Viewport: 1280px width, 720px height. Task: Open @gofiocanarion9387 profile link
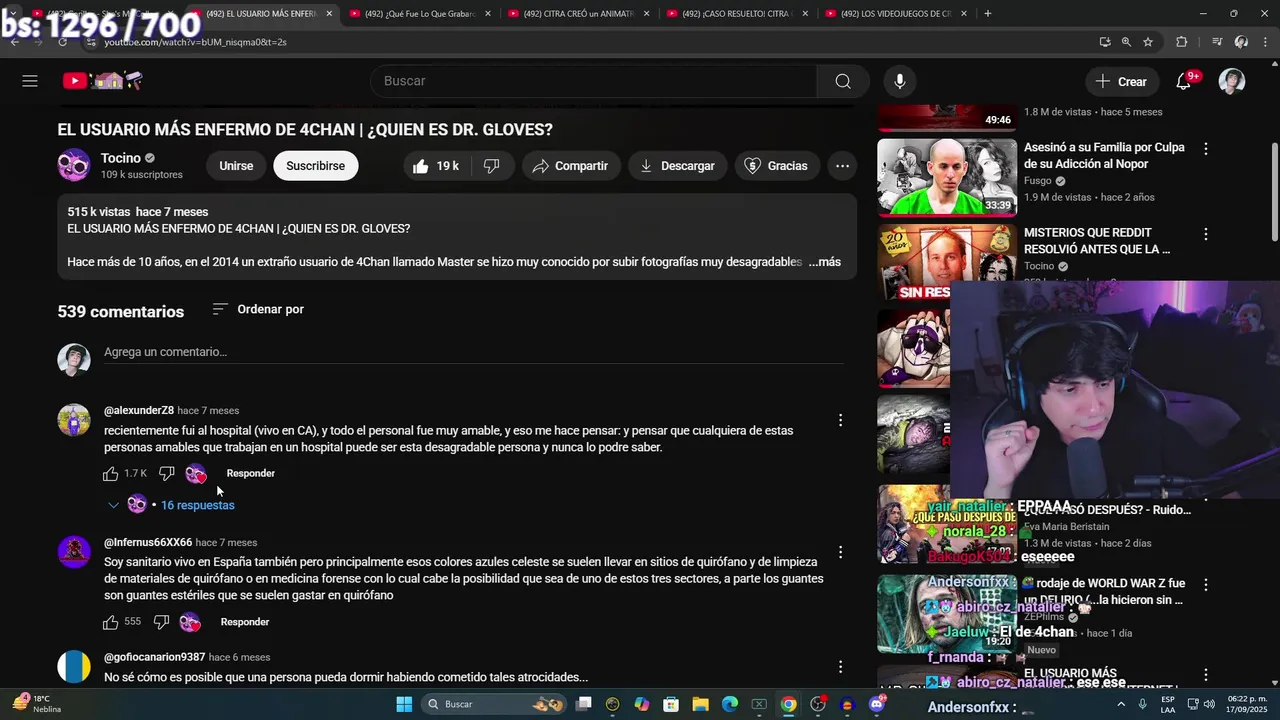tap(155, 657)
